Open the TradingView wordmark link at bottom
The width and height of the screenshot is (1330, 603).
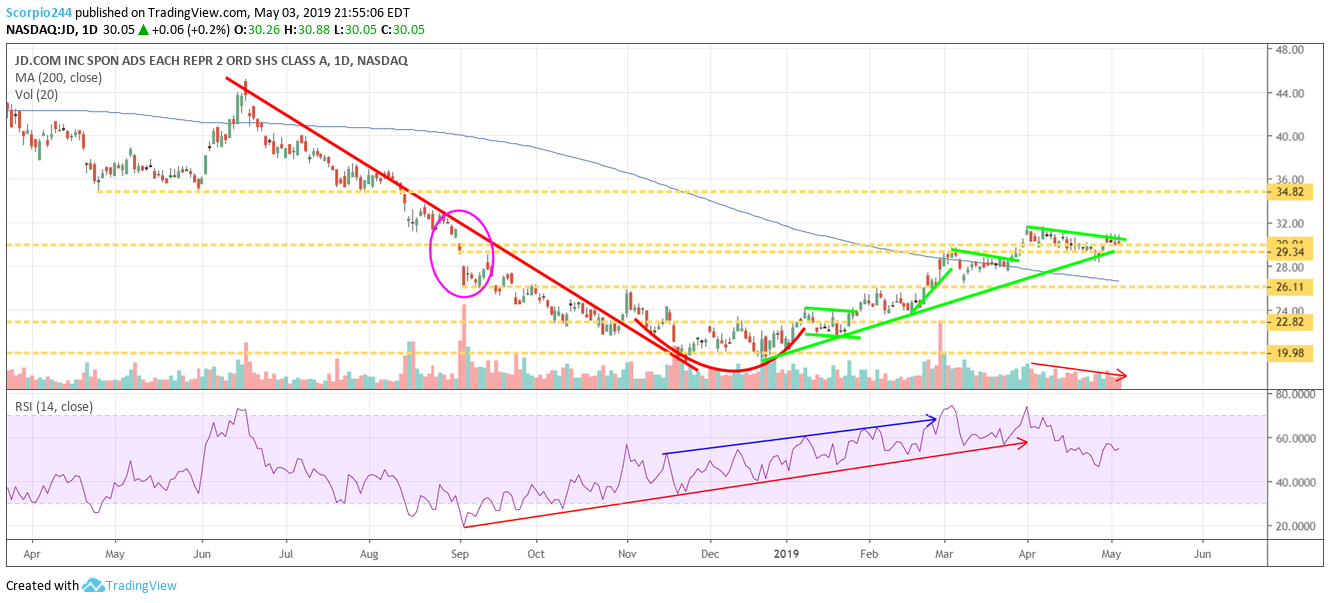(142, 585)
